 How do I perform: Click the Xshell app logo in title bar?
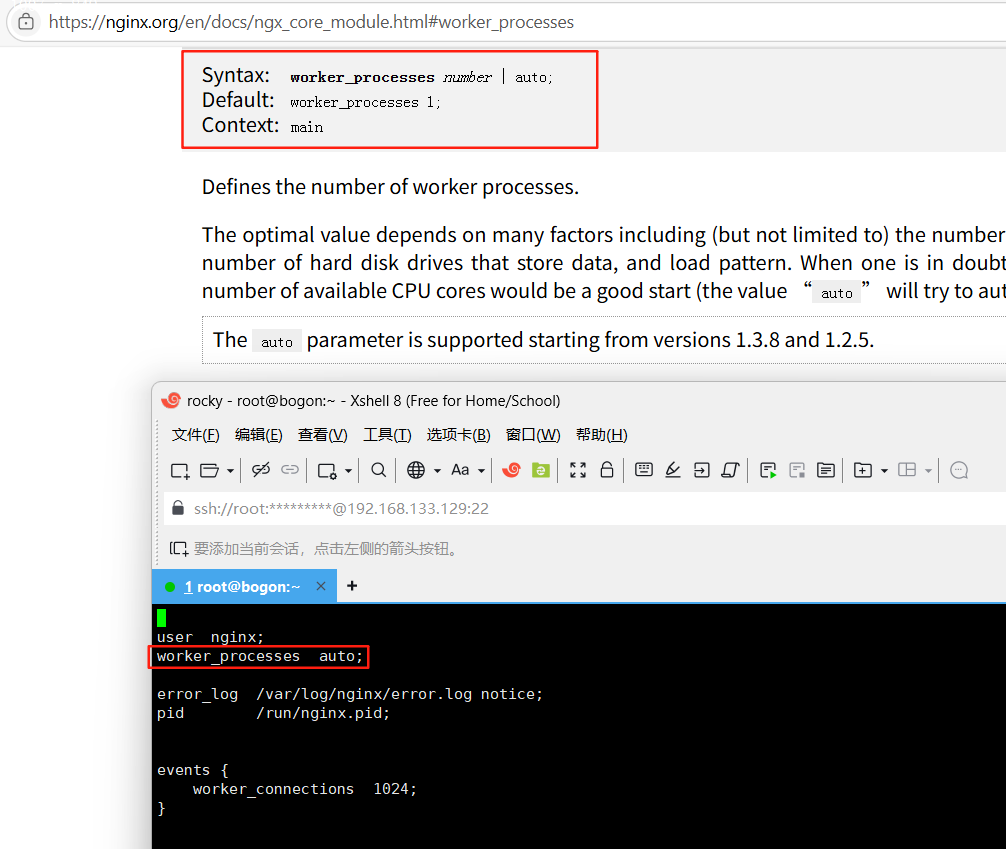tap(171, 400)
